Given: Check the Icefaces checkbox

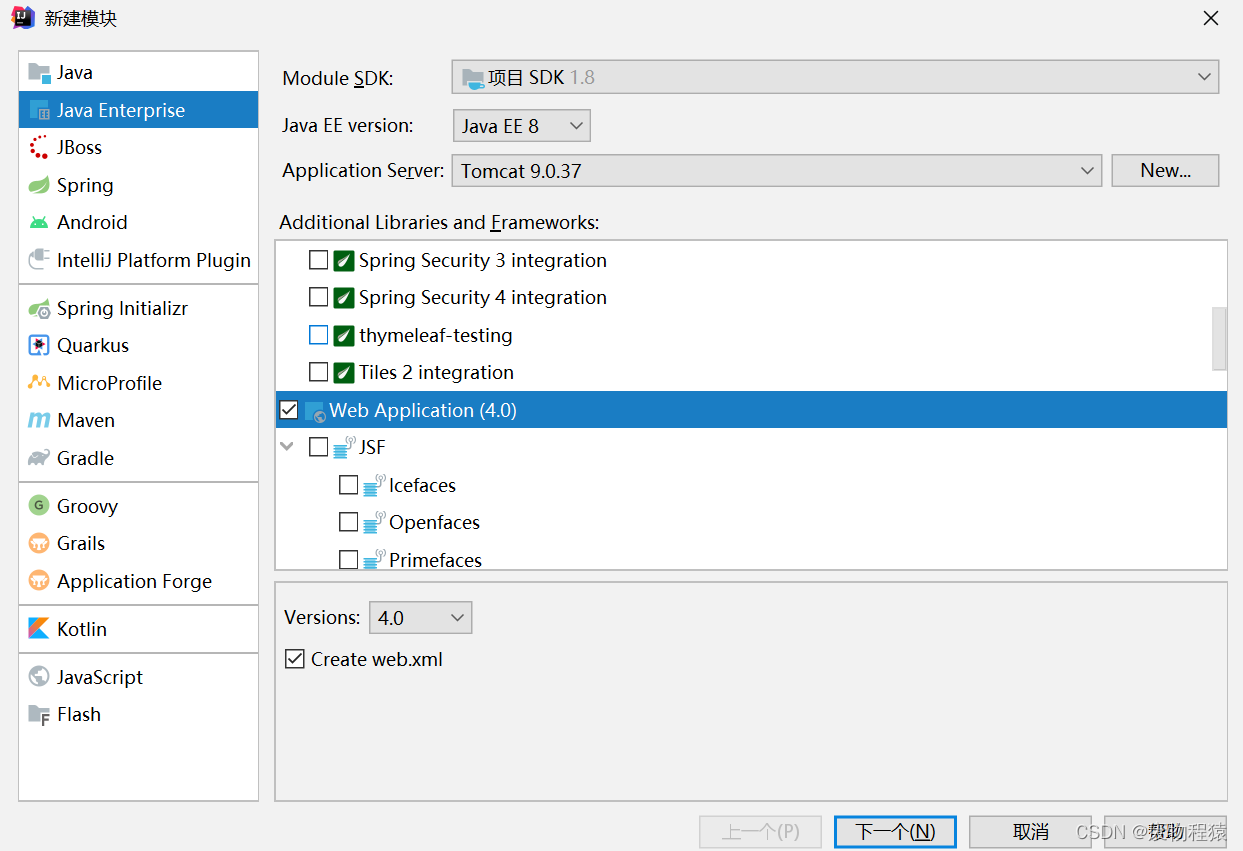Looking at the screenshot, I should [348, 485].
